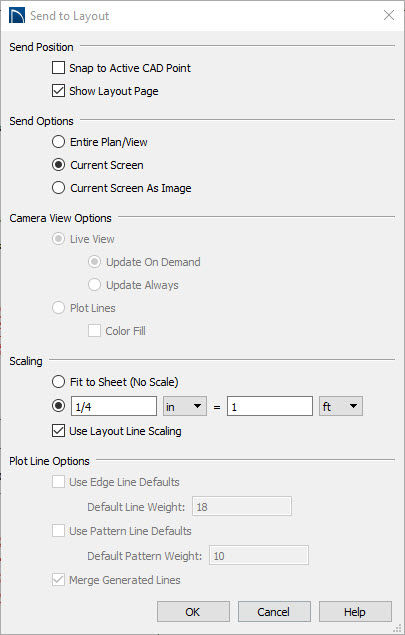Click the Default Pattern Weight field
405x635 pixels.
(259, 555)
